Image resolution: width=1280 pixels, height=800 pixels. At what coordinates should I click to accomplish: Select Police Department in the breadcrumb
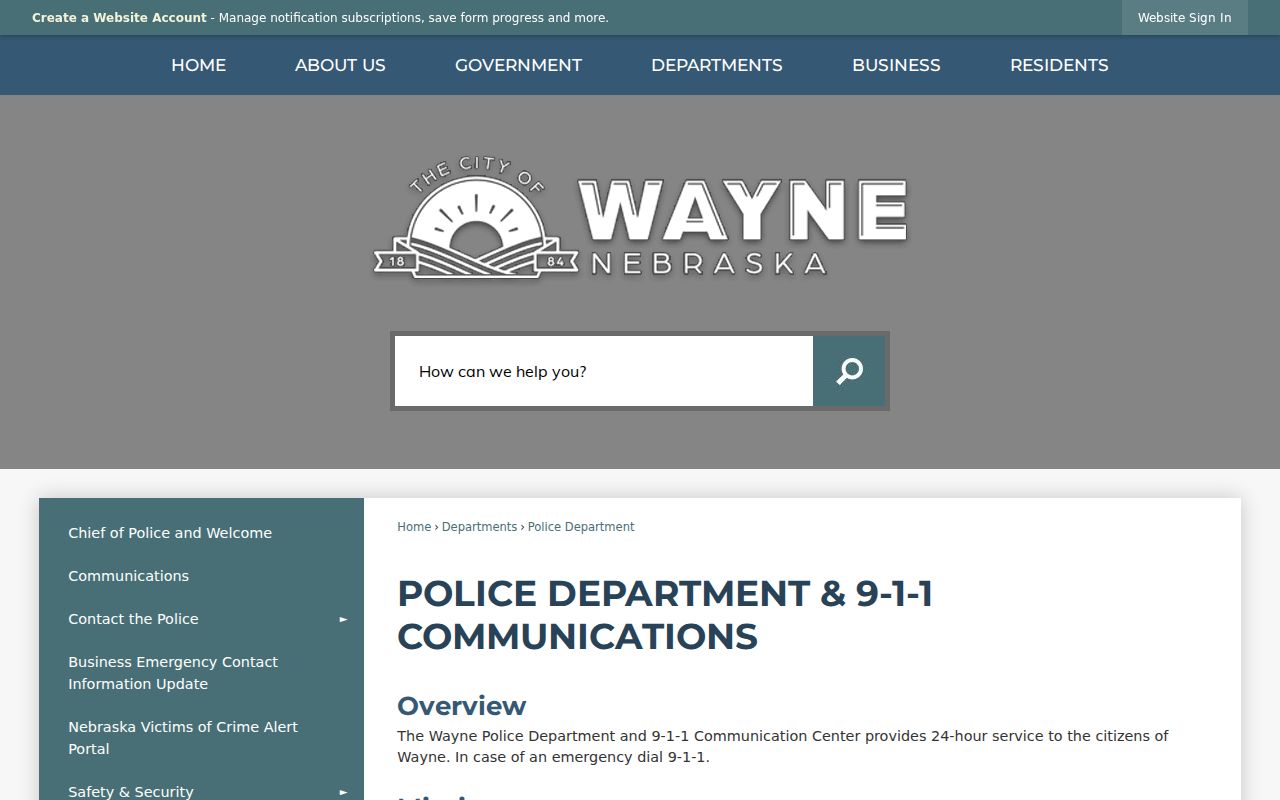581,527
